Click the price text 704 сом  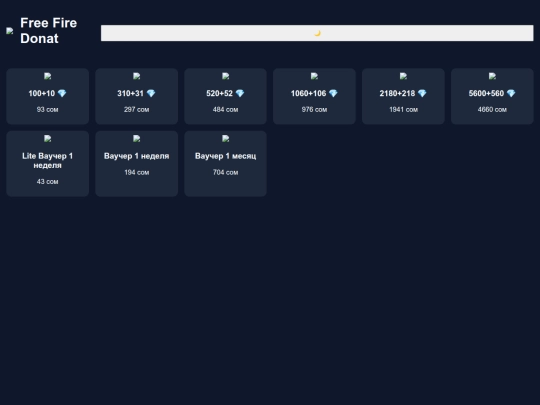(x=225, y=172)
